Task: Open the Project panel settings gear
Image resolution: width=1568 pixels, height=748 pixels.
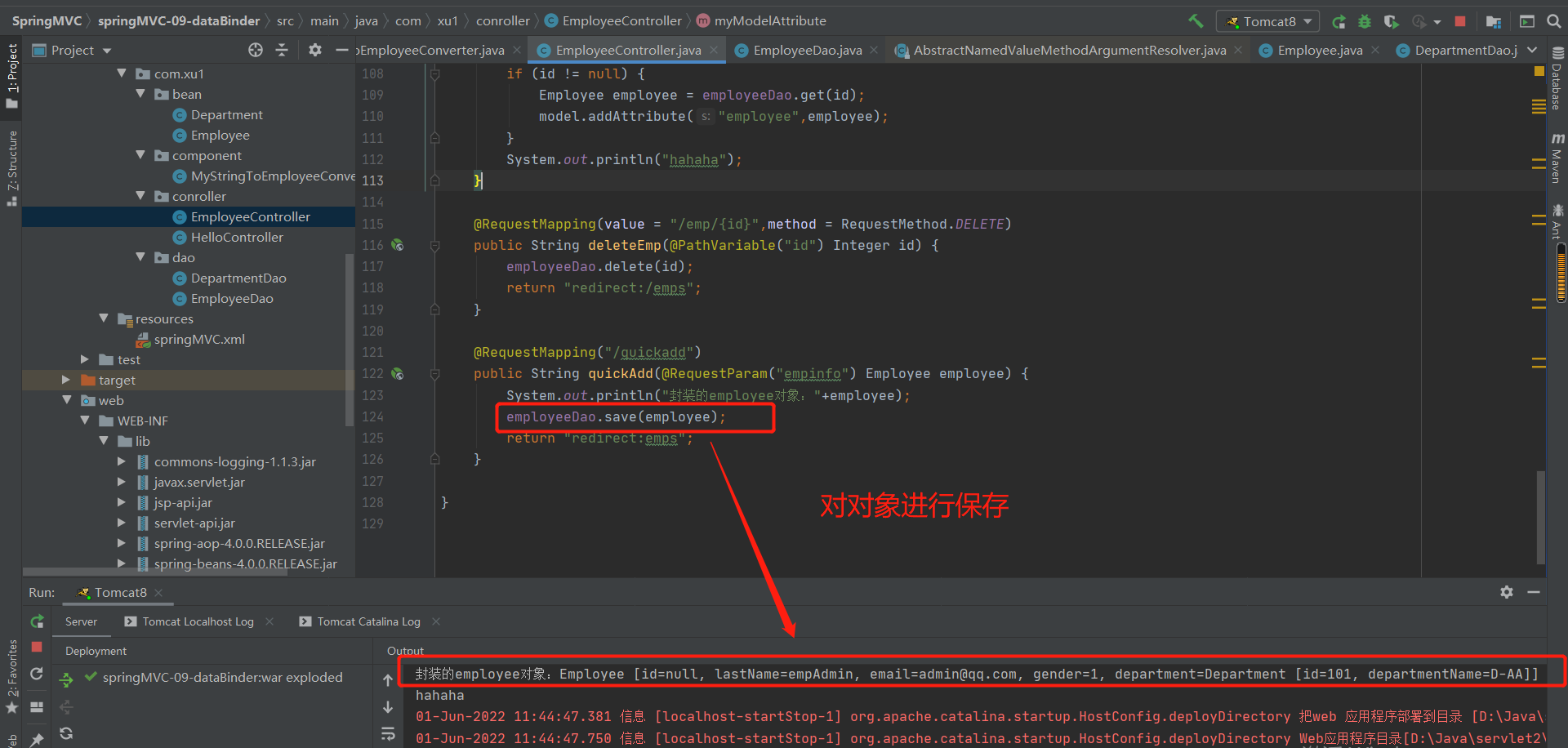Action: pyautogui.click(x=314, y=50)
